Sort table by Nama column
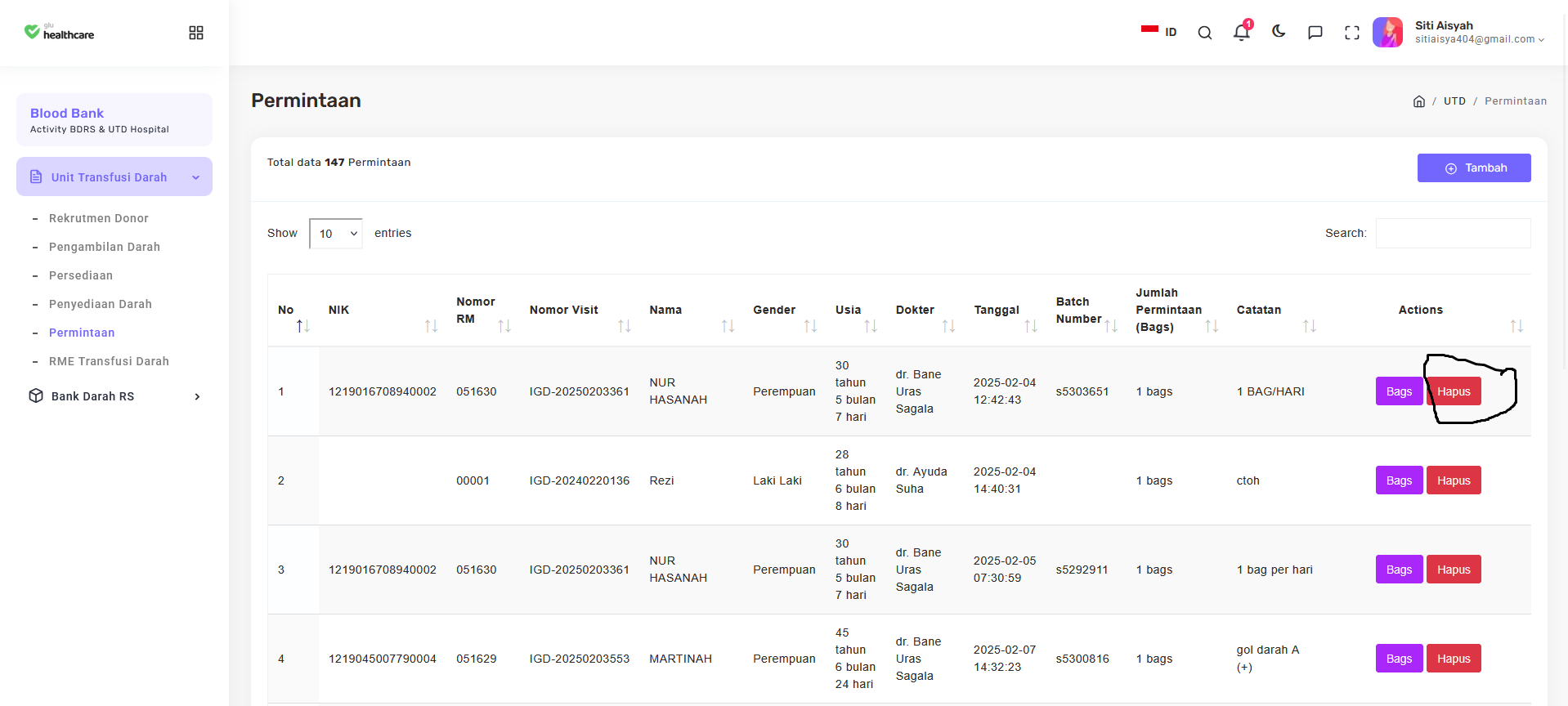This screenshot has height=706, width=1568. 692,311
